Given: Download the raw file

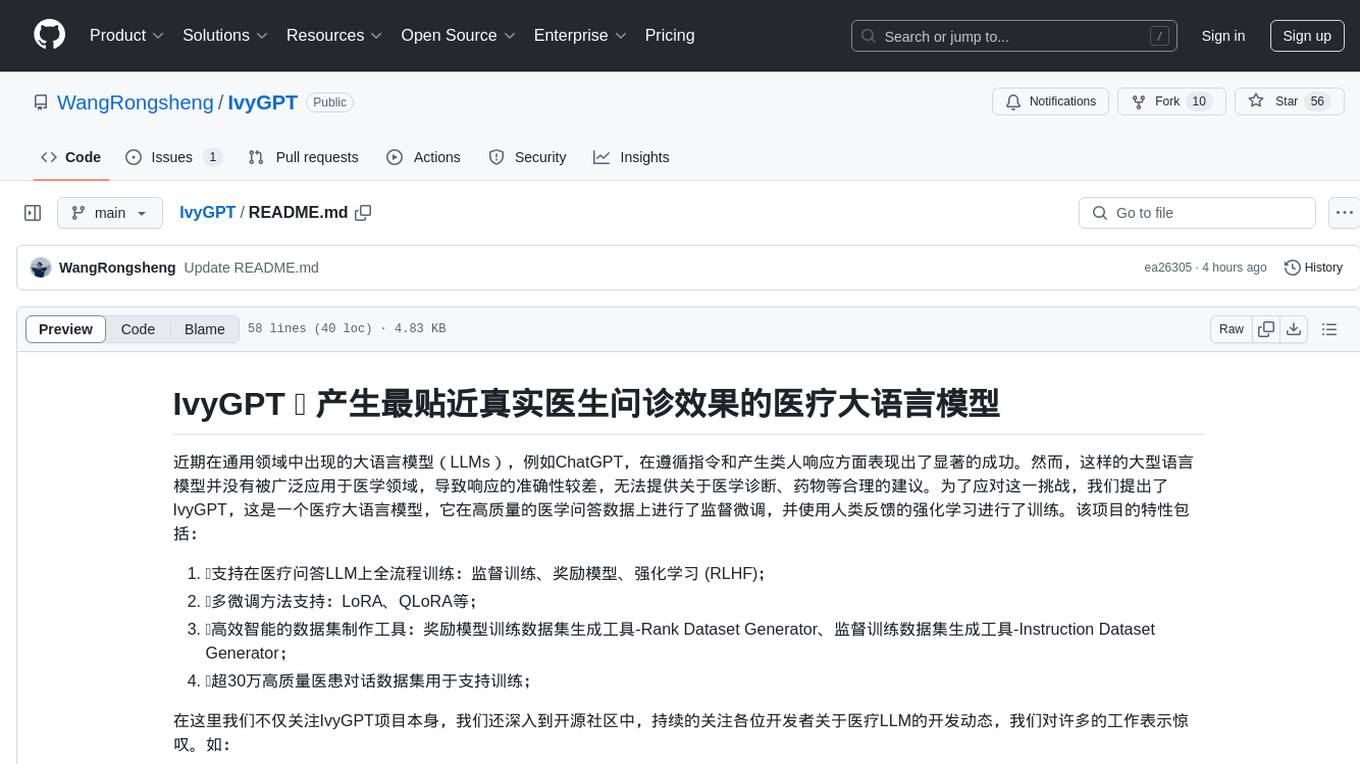Looking at the screenshot, I should pos(1293,329).
